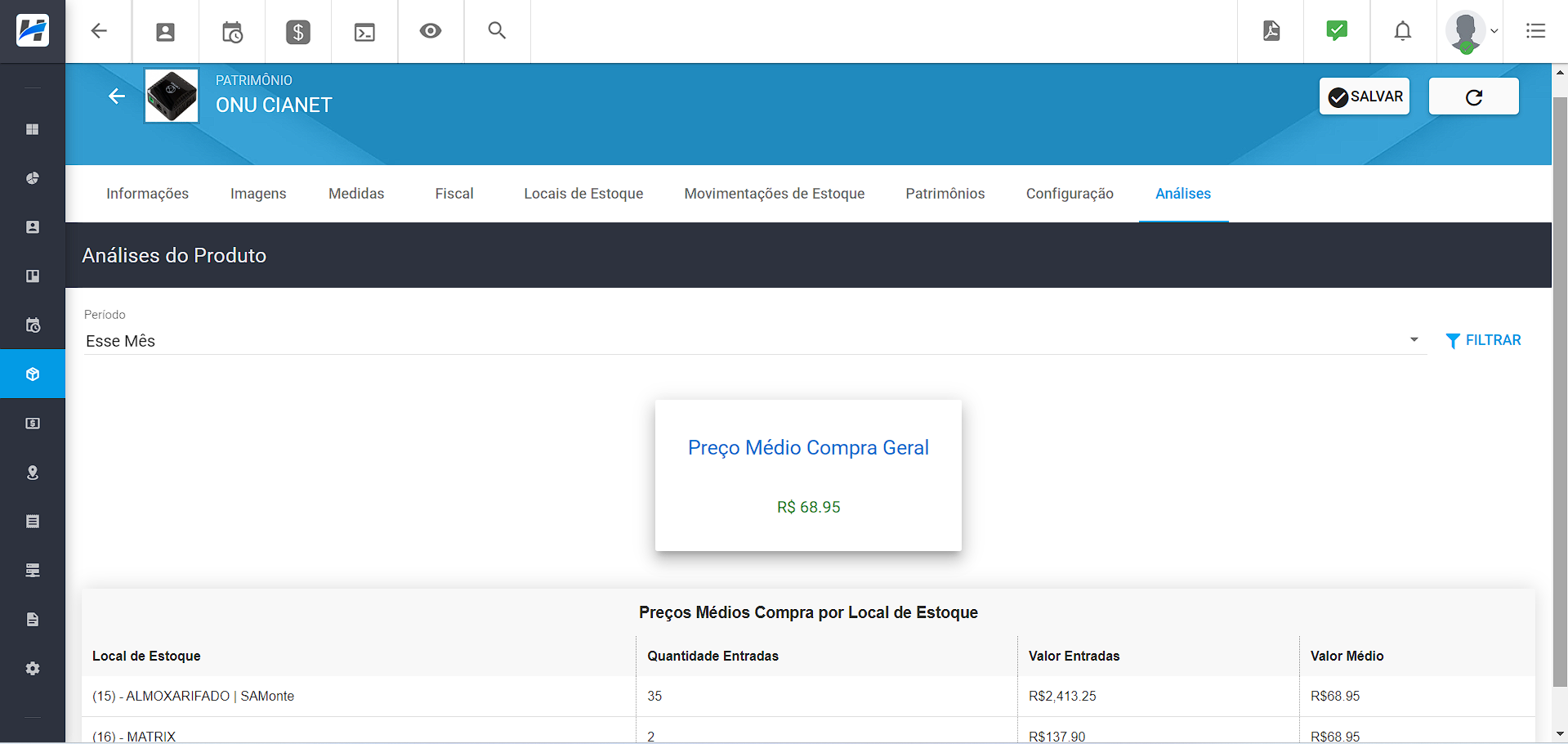Click the FILTRAR button
1568x744 pixels.
1483,340
